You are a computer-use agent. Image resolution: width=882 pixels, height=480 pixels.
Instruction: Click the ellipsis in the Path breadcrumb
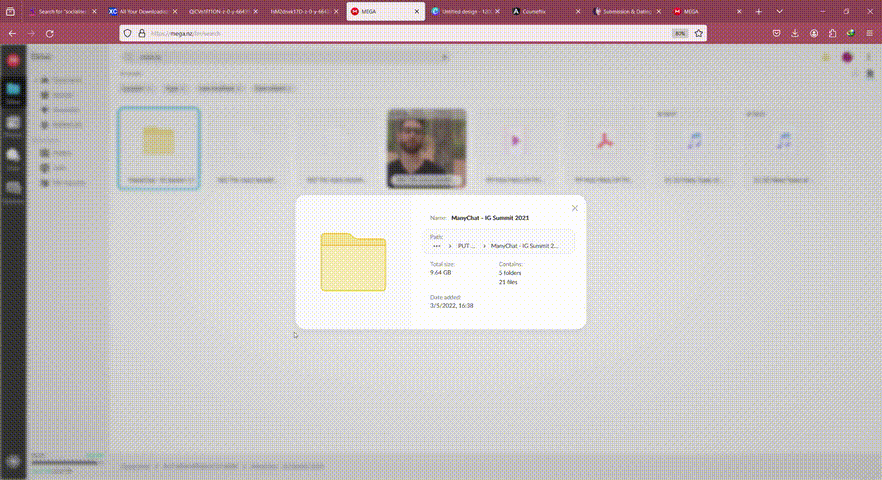tap(436, 246)
